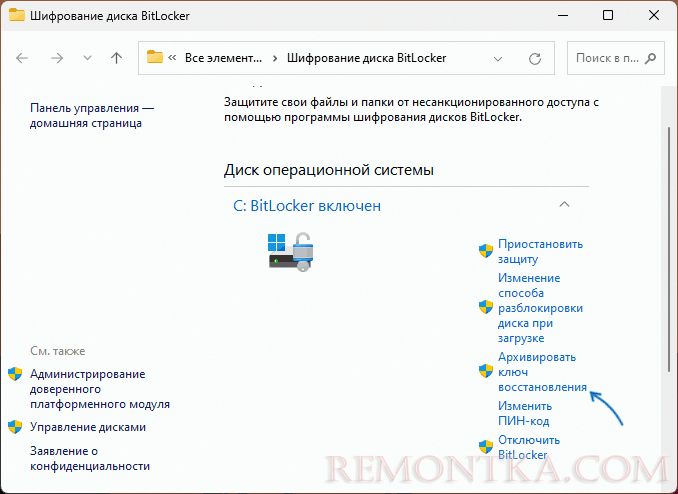
Task: Open 'Панель управления — домашняя страница' link
Action: 92,115
